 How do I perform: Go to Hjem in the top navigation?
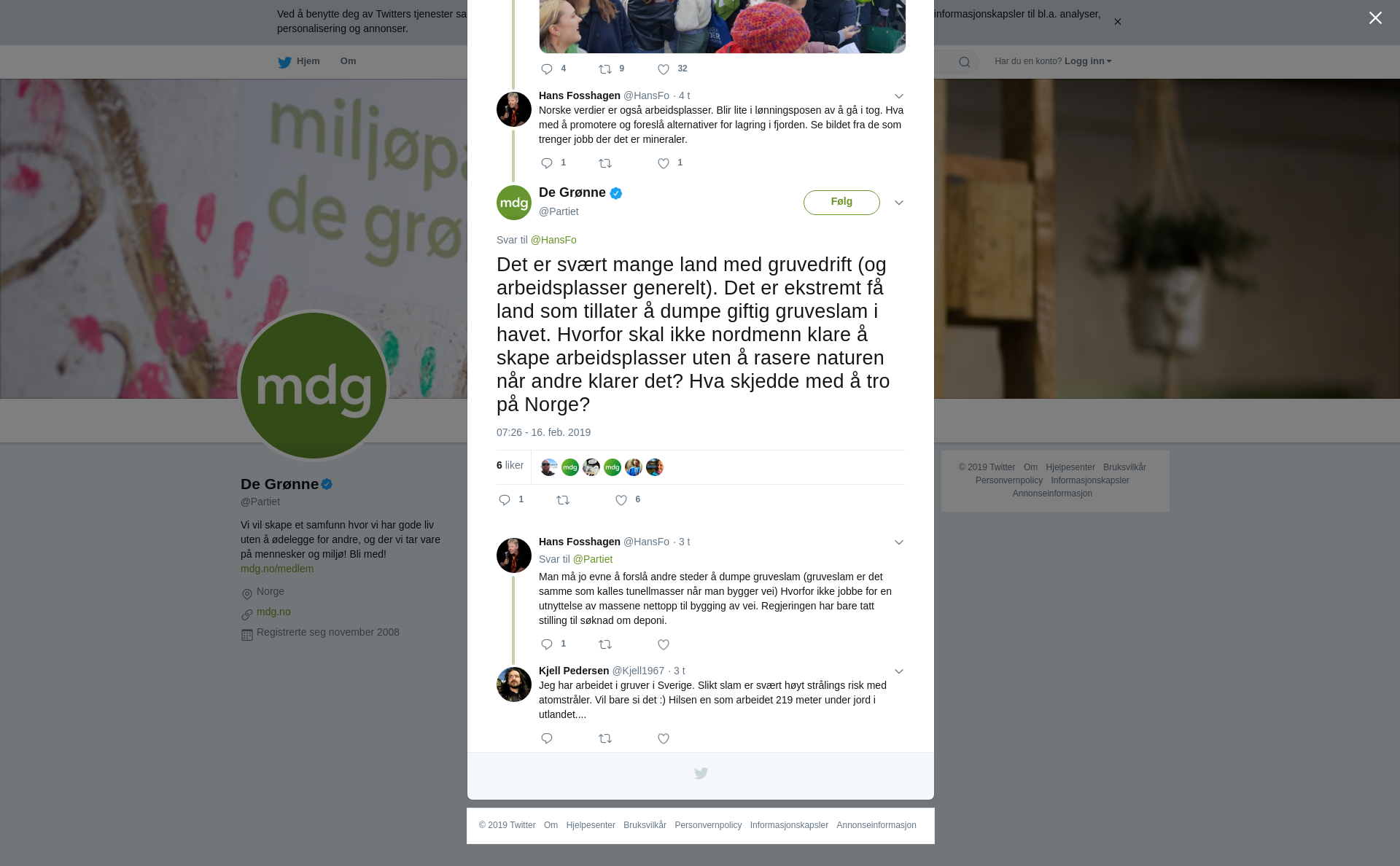coord(299,61)
